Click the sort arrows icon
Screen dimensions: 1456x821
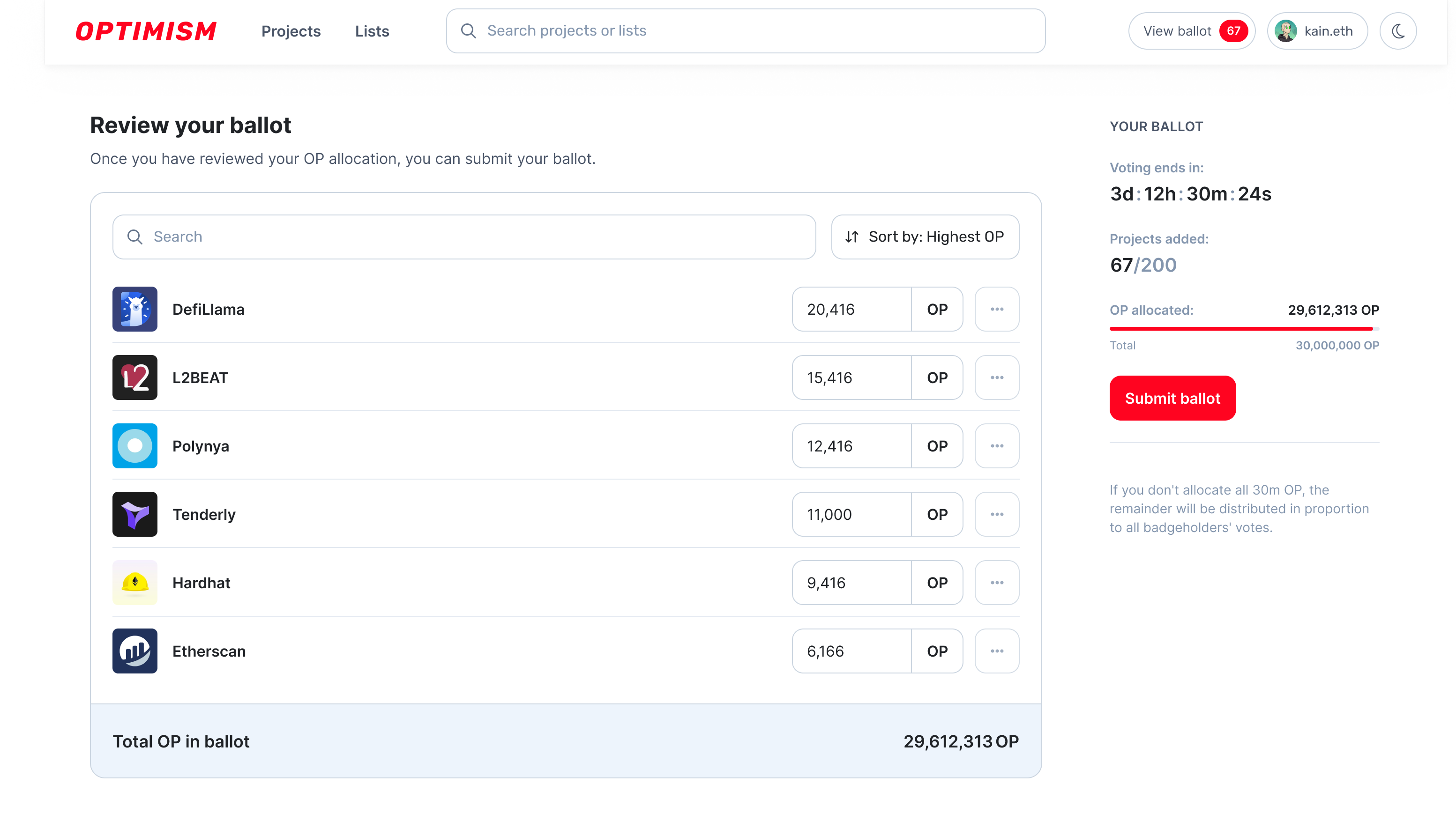coord(852,237)
